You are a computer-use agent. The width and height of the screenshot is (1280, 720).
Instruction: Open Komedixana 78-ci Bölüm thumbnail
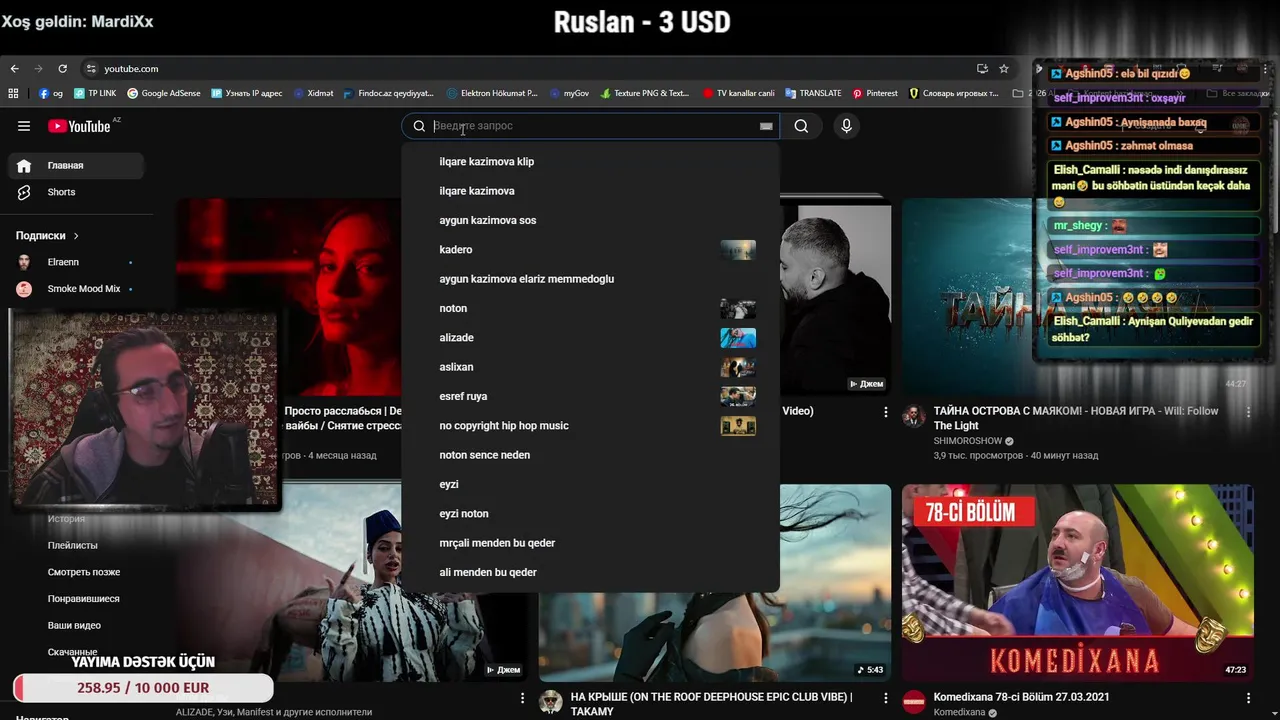[1078, 583]
